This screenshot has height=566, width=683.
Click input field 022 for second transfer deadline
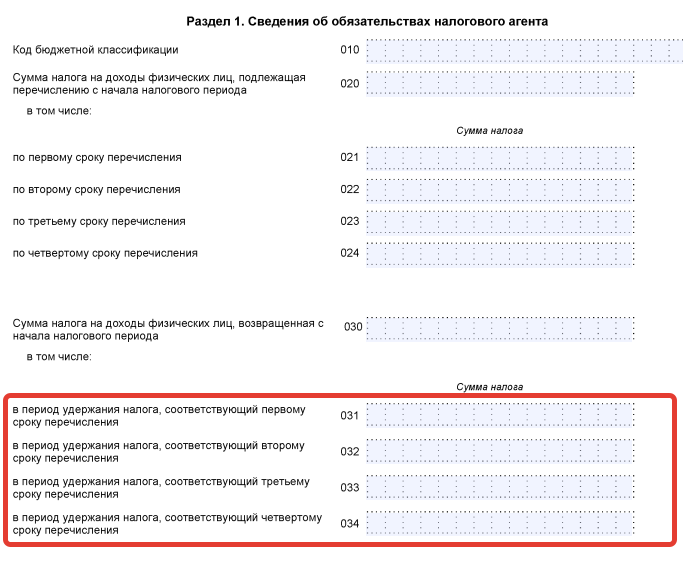pyautogui.click(x=500, y=189)
